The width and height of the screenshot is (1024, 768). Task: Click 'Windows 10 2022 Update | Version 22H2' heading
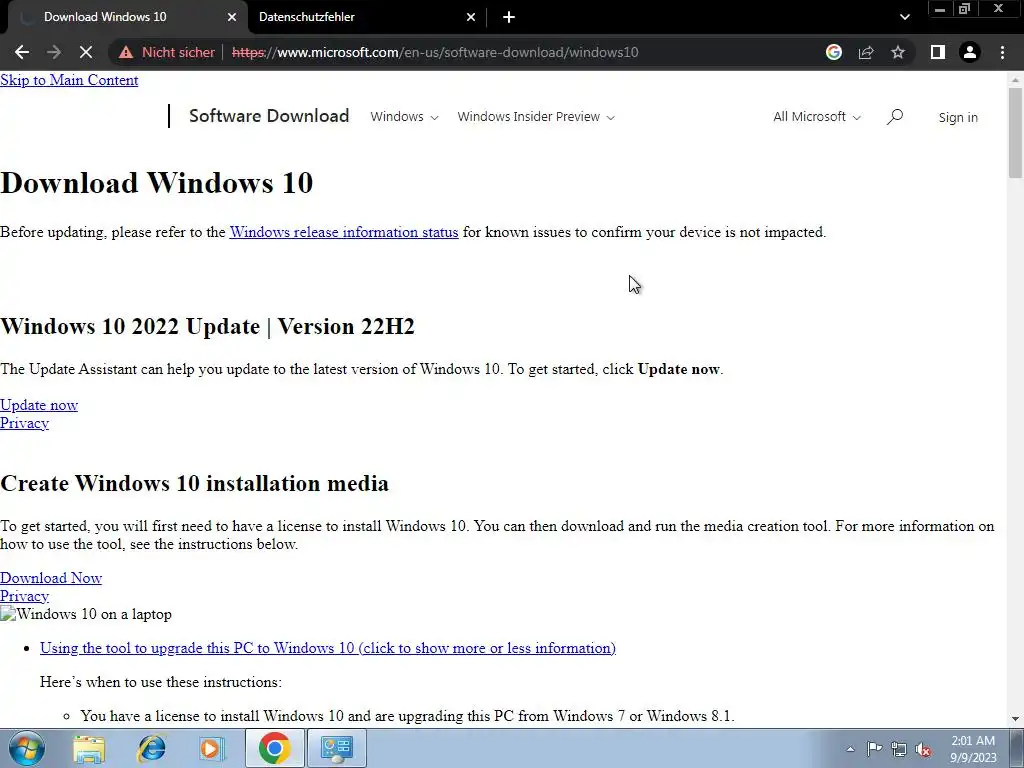point(208,327)
